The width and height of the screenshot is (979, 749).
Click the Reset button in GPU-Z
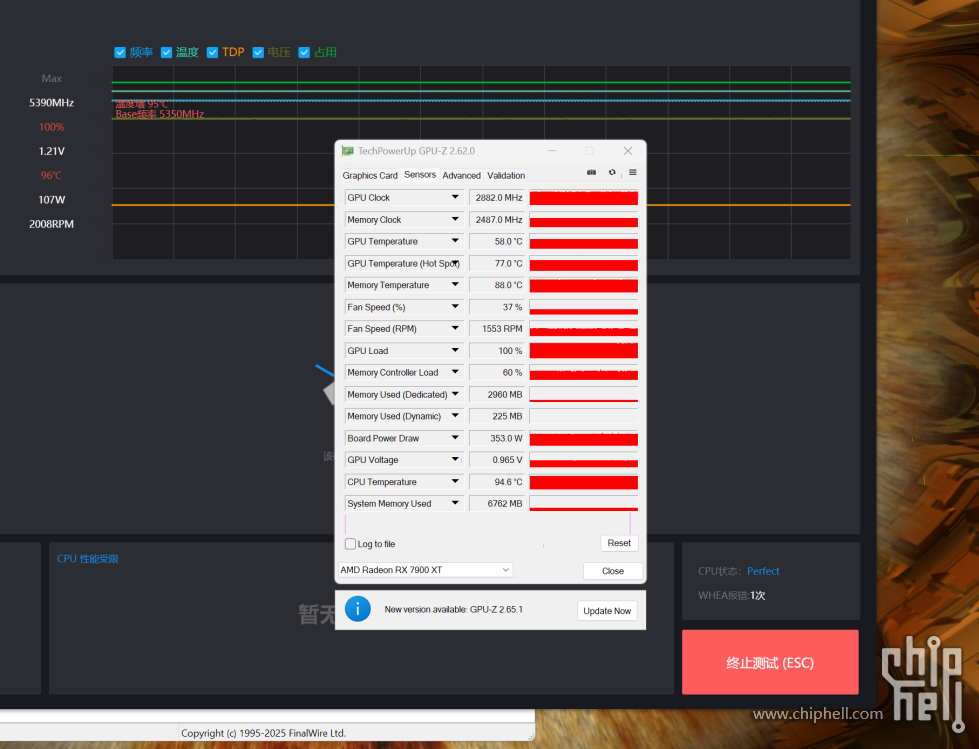619,543
